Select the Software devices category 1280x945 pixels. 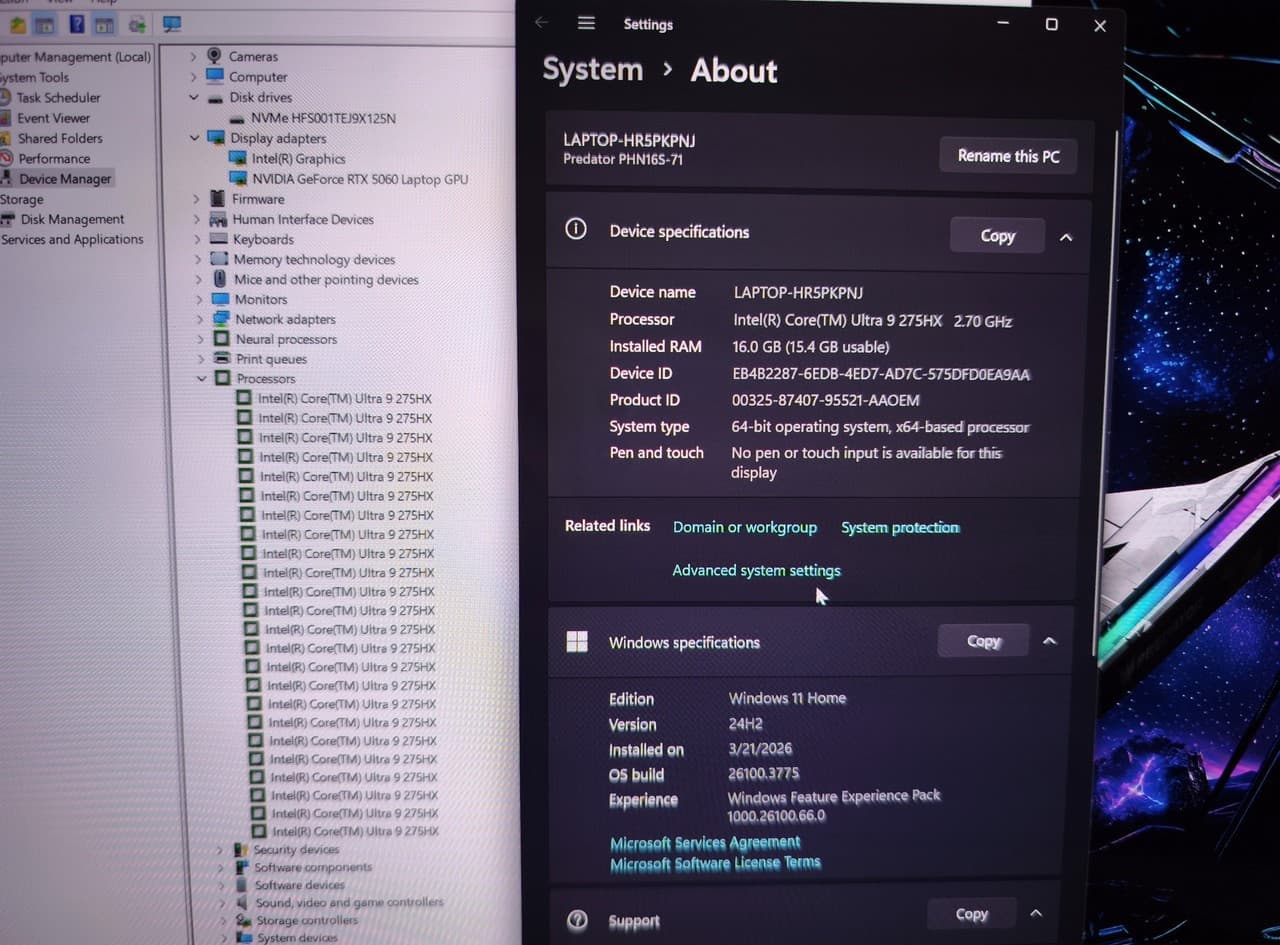[299, 885]
